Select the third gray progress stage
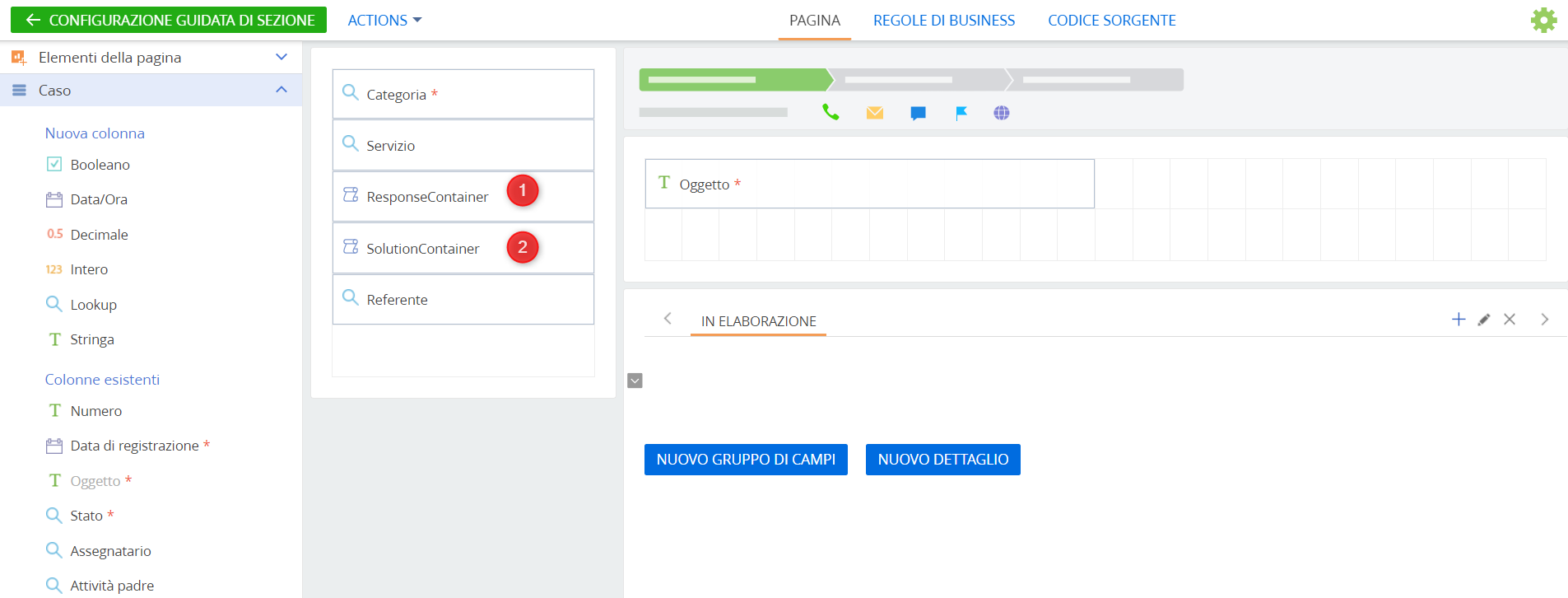This screenshot has height=598, width=1568. (x=1096, y=80)
